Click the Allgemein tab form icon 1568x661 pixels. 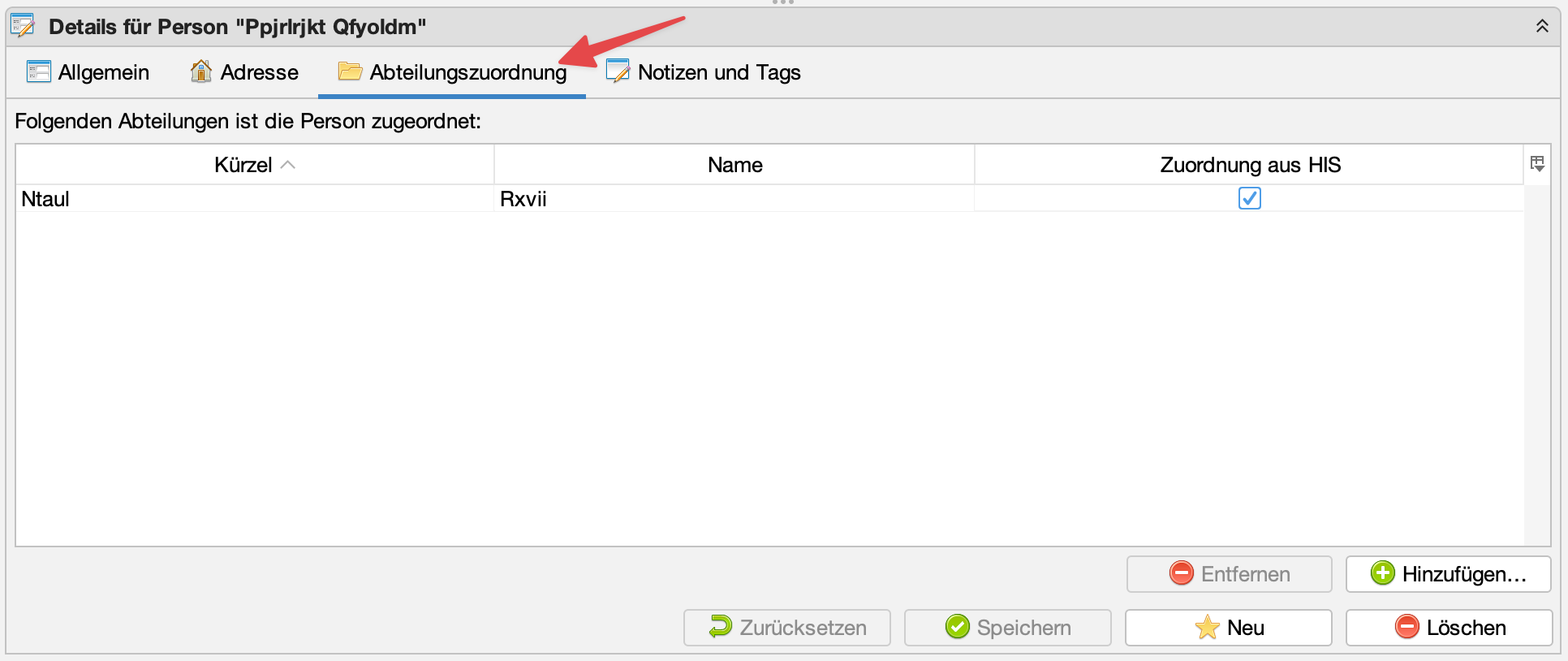tap(38, 72)
